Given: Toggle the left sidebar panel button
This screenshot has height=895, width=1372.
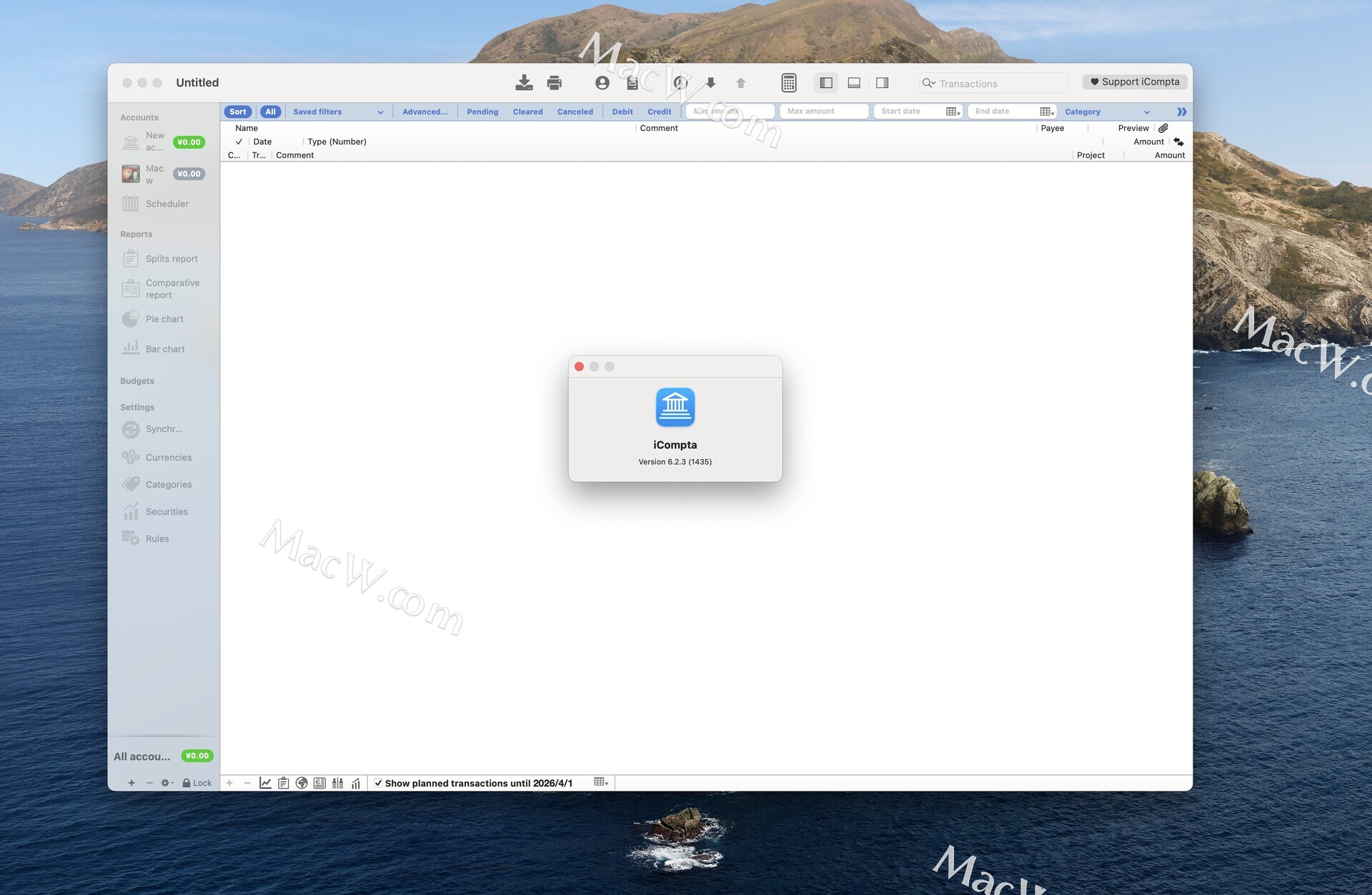Looking at the screenshot, I should click(x=826, y=83).
